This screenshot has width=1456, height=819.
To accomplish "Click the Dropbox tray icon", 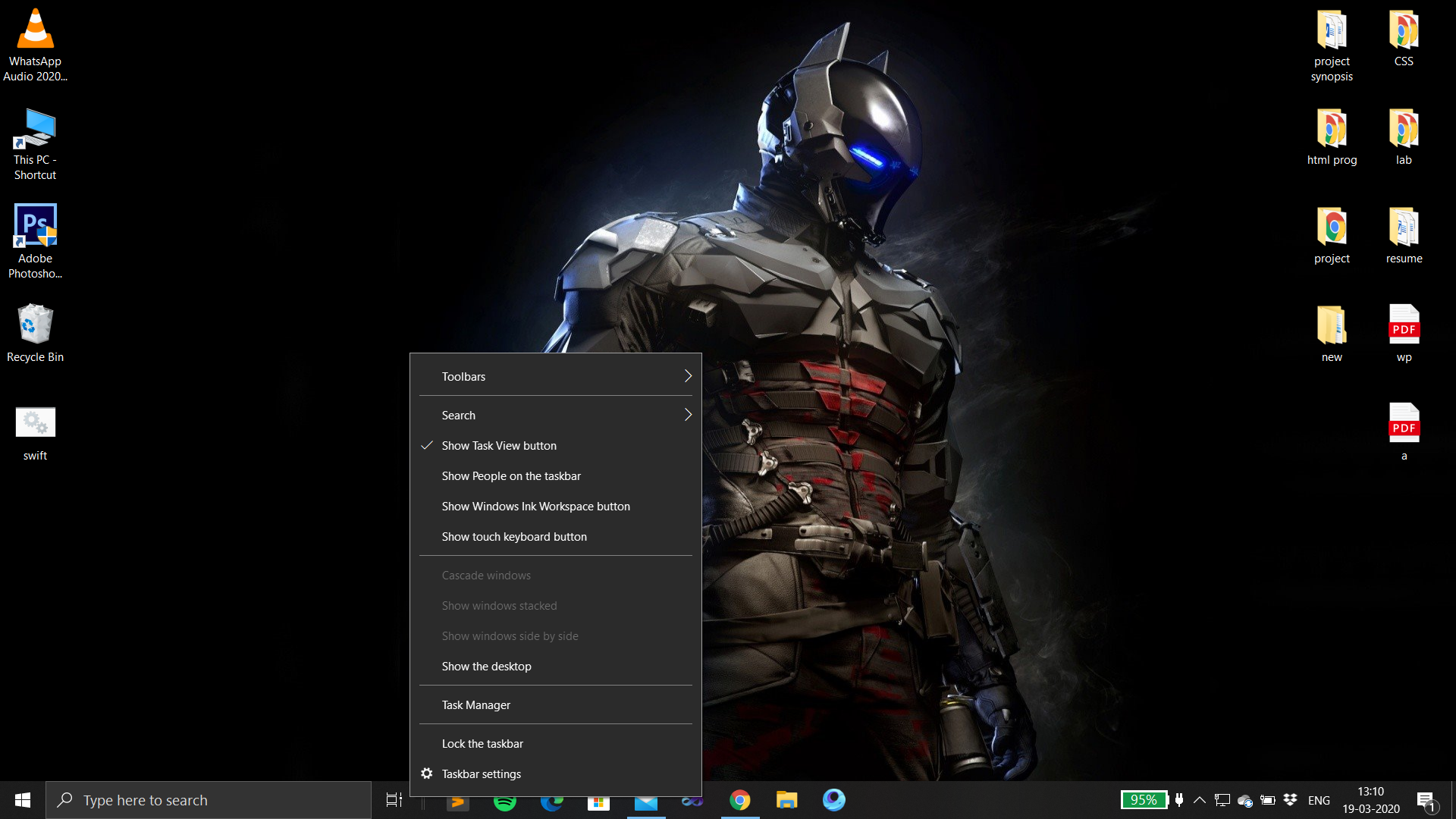I will (1290, 800).
